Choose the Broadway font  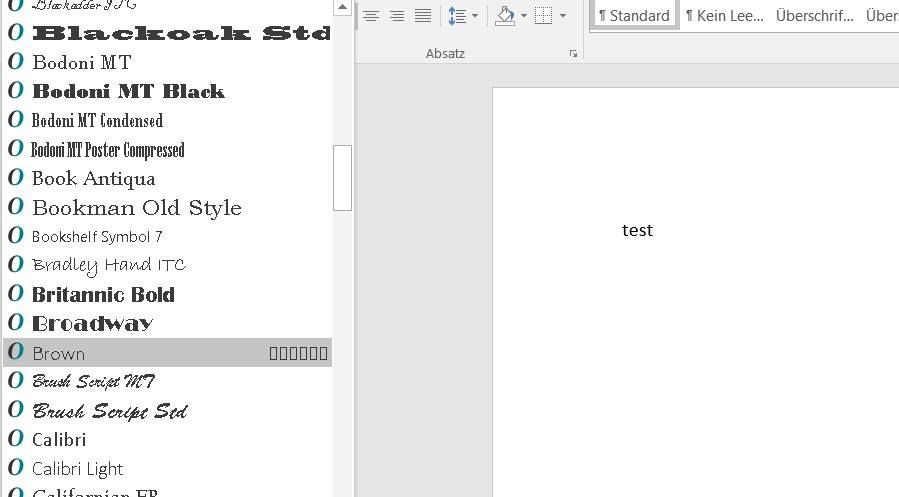[x=167, y=323]
